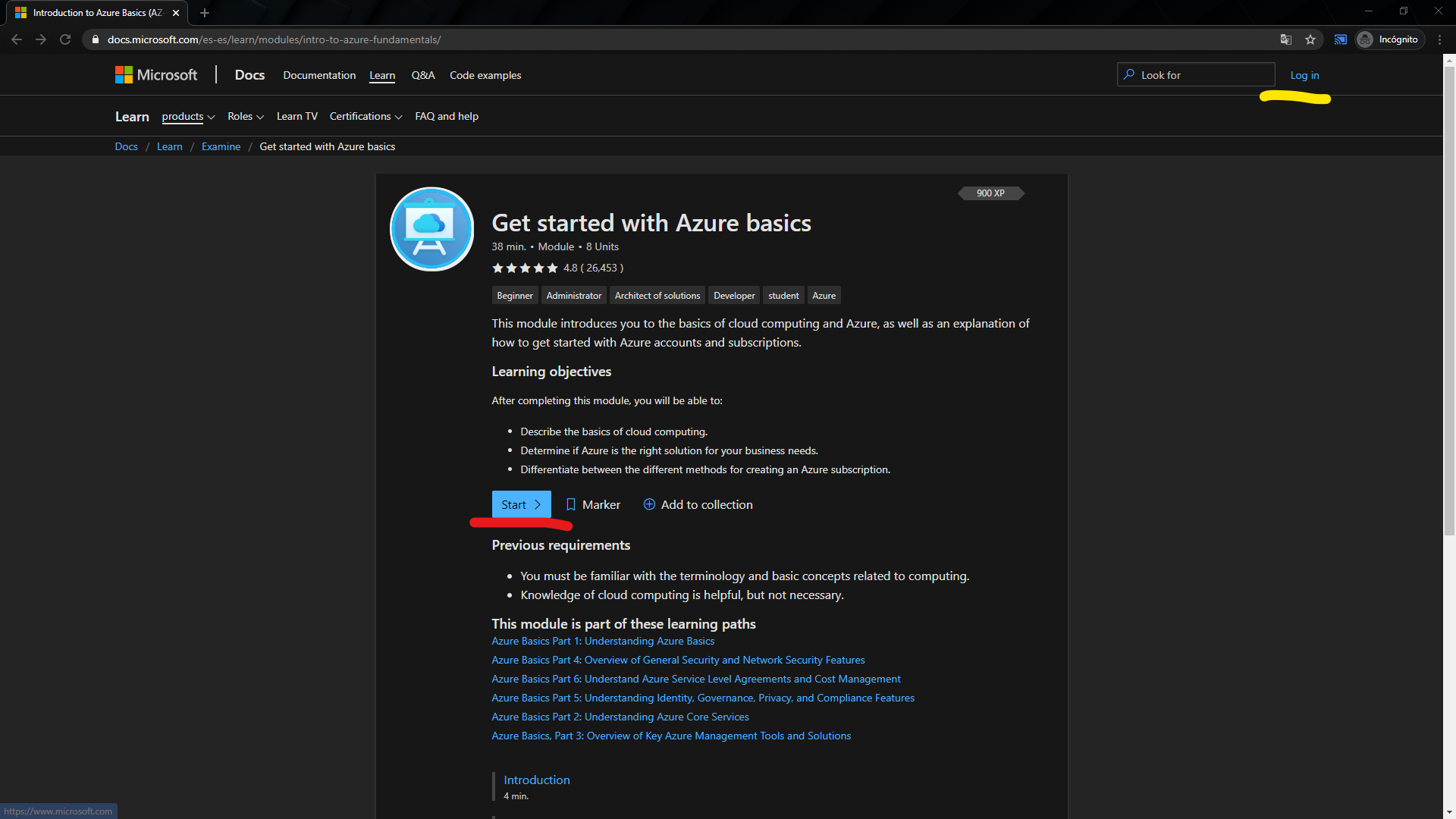Screen dimensions: 1456x819
Task: Click the Beginner tag
Action: 515,296
